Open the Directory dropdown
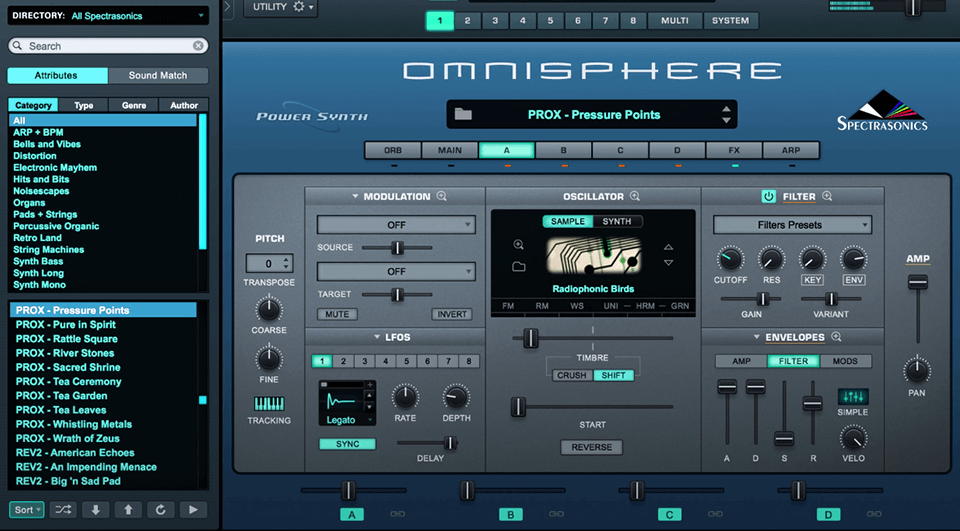The image size is (960, 531). click(x=108, y=16)
